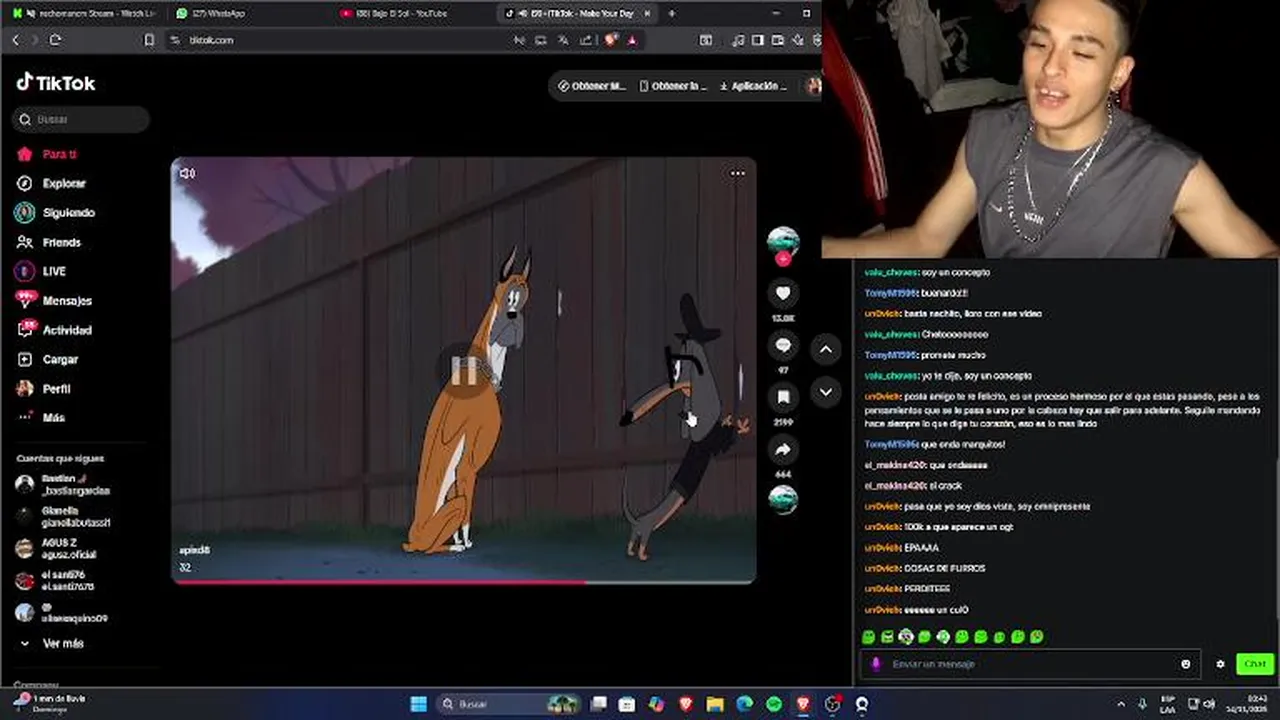Go to next video arrow

point(825,391)
